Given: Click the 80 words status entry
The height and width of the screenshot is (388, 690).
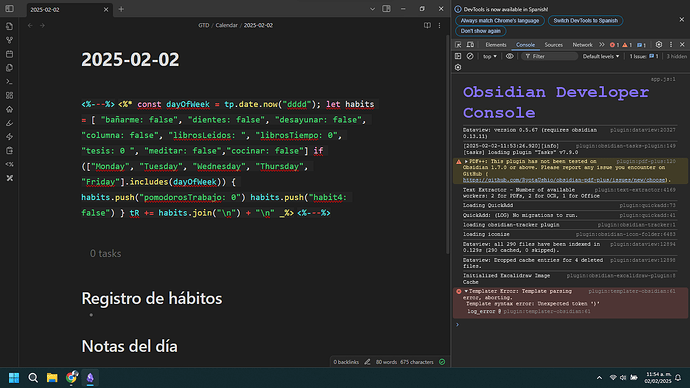Looking at the screenshot, I should click(386, 362).
